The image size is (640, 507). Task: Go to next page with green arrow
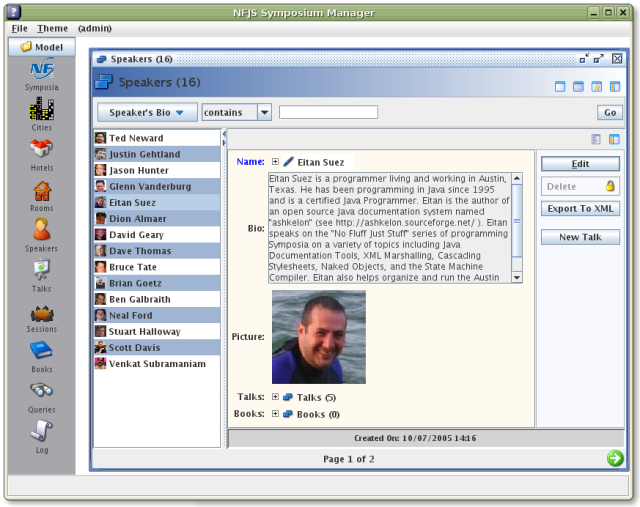click(x=615, y=458)
